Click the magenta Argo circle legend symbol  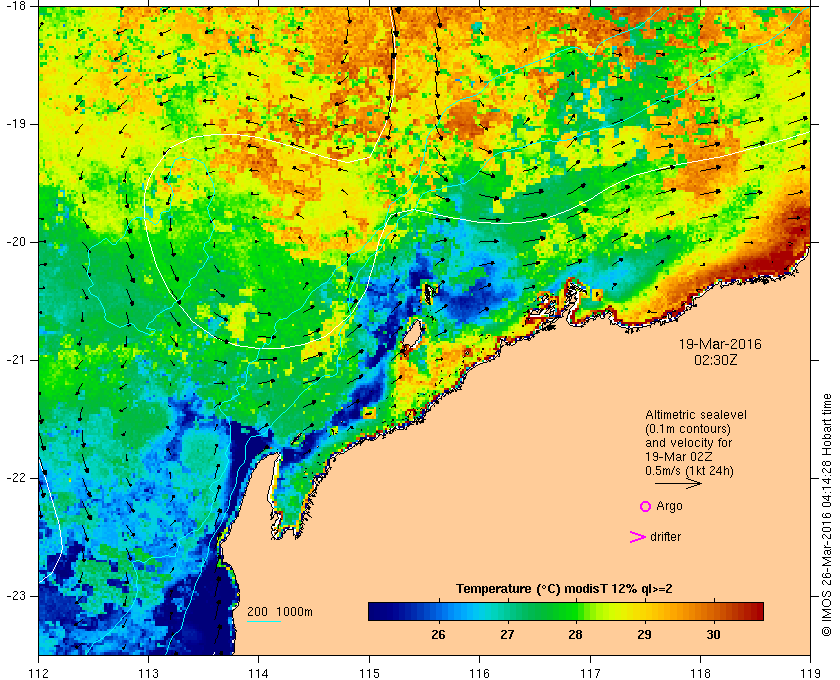tap(646, 506)
